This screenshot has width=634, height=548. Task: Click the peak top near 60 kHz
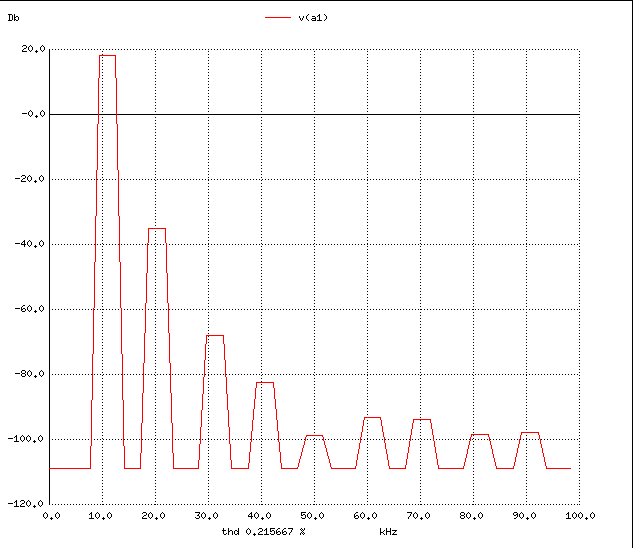pyautogui.click(x=373, y=418)
